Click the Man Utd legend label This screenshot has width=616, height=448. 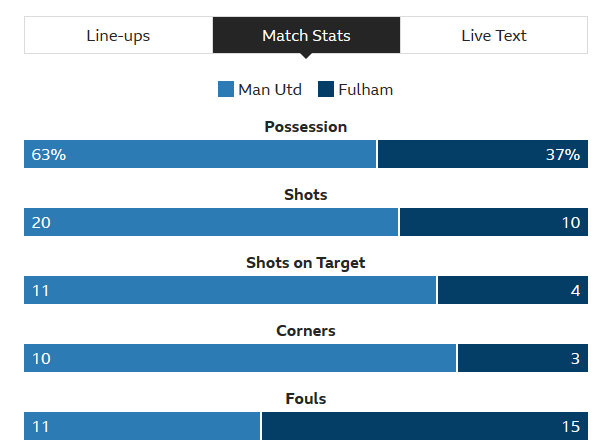(x=270, y=90)
